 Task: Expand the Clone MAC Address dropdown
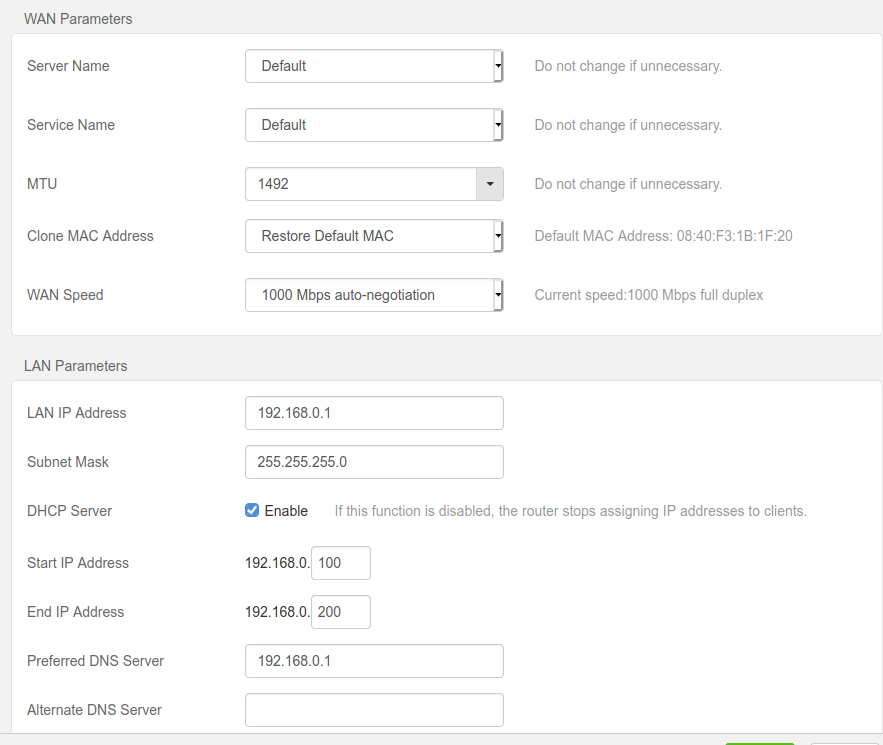374,236
